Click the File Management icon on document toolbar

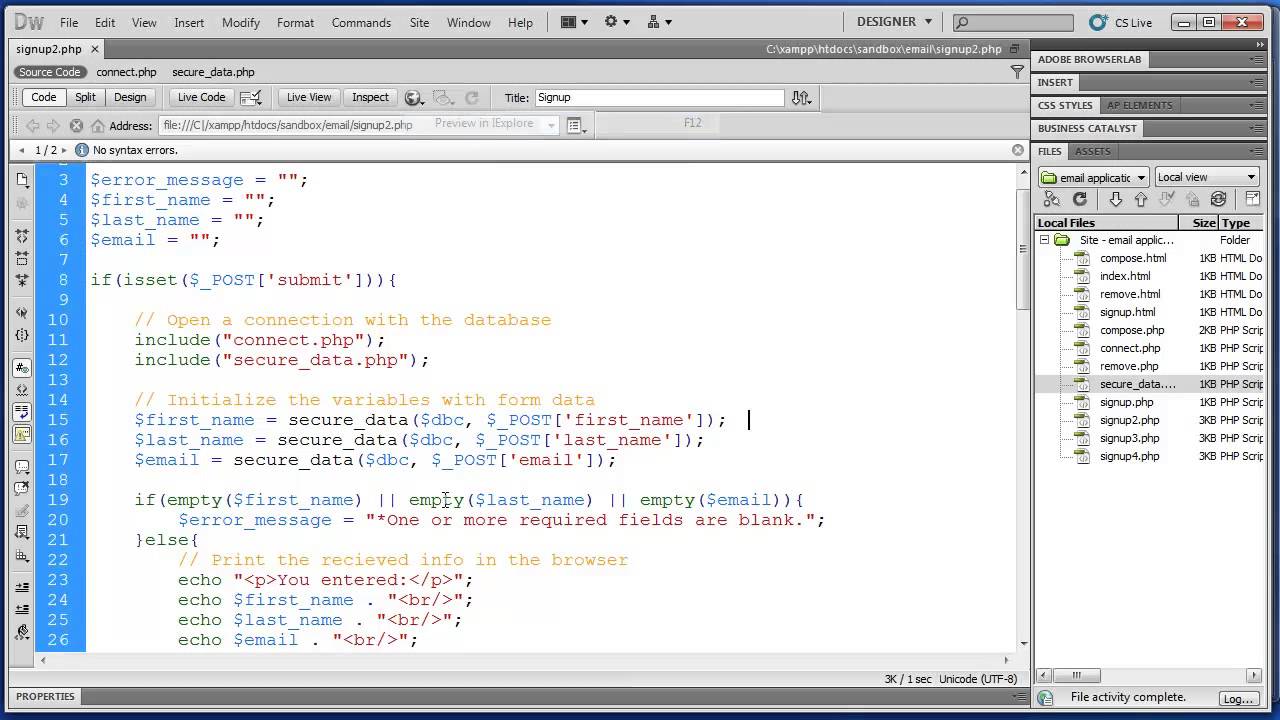click(x=801, y=97)
